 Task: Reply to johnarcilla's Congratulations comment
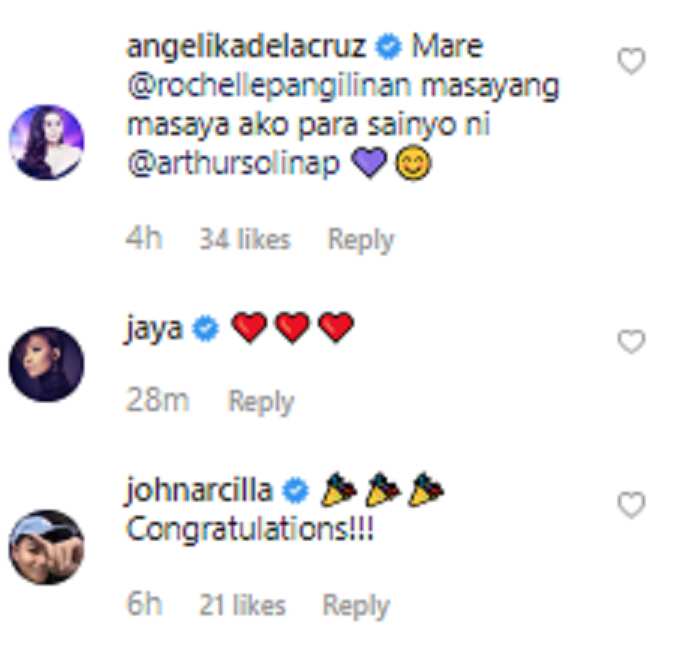point(356,606)
